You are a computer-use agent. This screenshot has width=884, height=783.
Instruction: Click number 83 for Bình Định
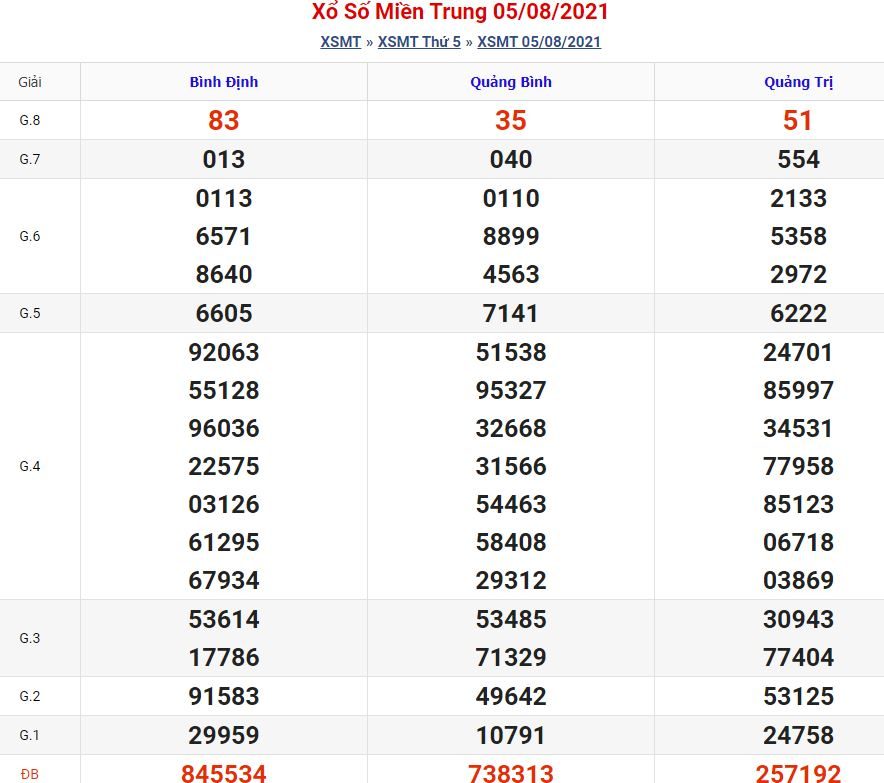coord(223,120)
